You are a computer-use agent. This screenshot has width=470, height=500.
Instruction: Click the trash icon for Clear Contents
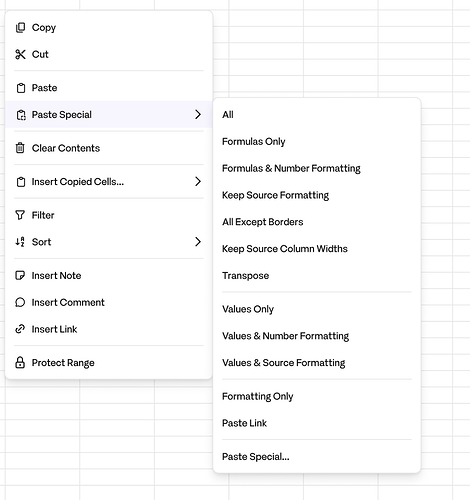tap(20, 148)
